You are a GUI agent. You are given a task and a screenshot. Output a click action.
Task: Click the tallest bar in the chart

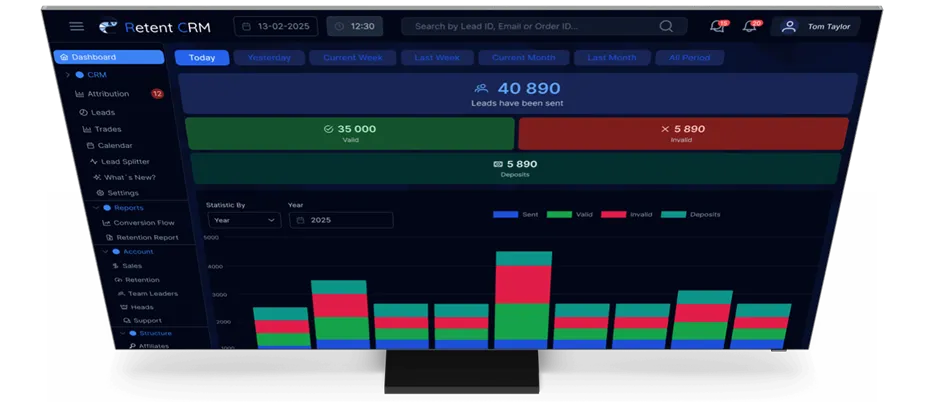[x=523, y=300]
